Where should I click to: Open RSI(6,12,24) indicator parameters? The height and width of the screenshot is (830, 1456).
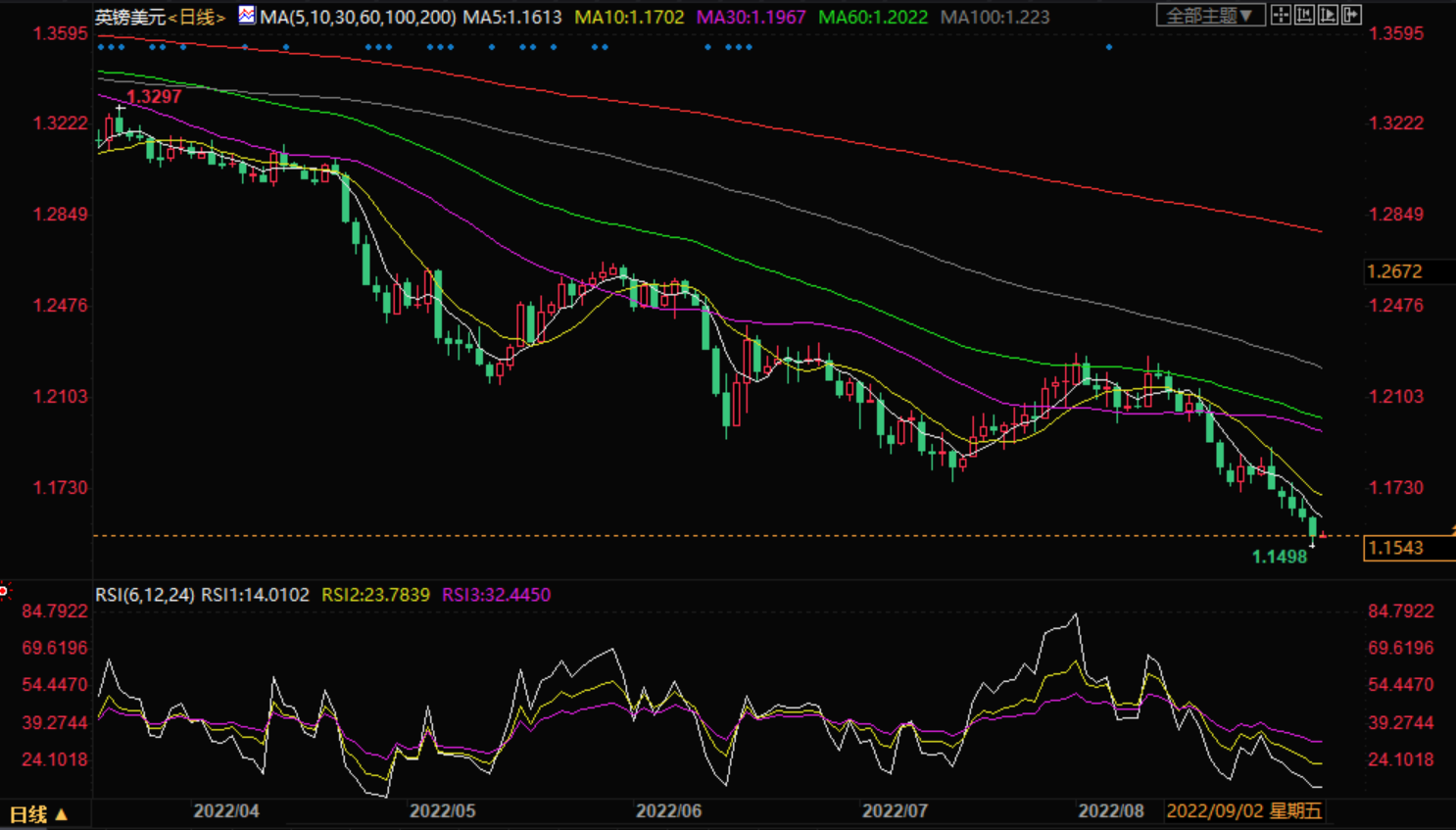point(145,595)
